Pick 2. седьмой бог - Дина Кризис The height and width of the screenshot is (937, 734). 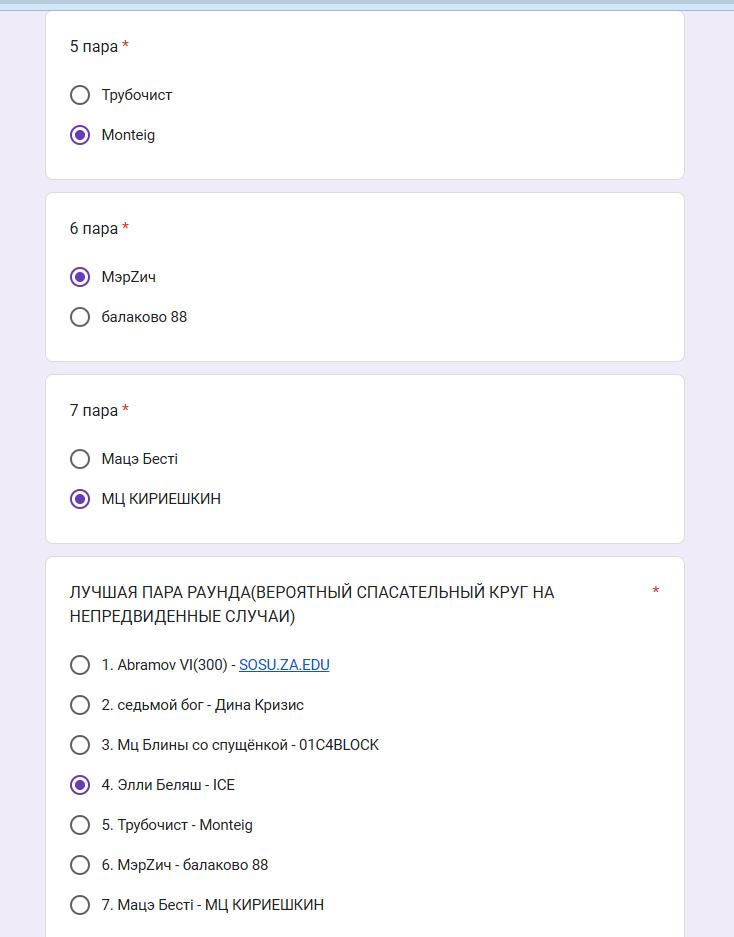[80, 705]
